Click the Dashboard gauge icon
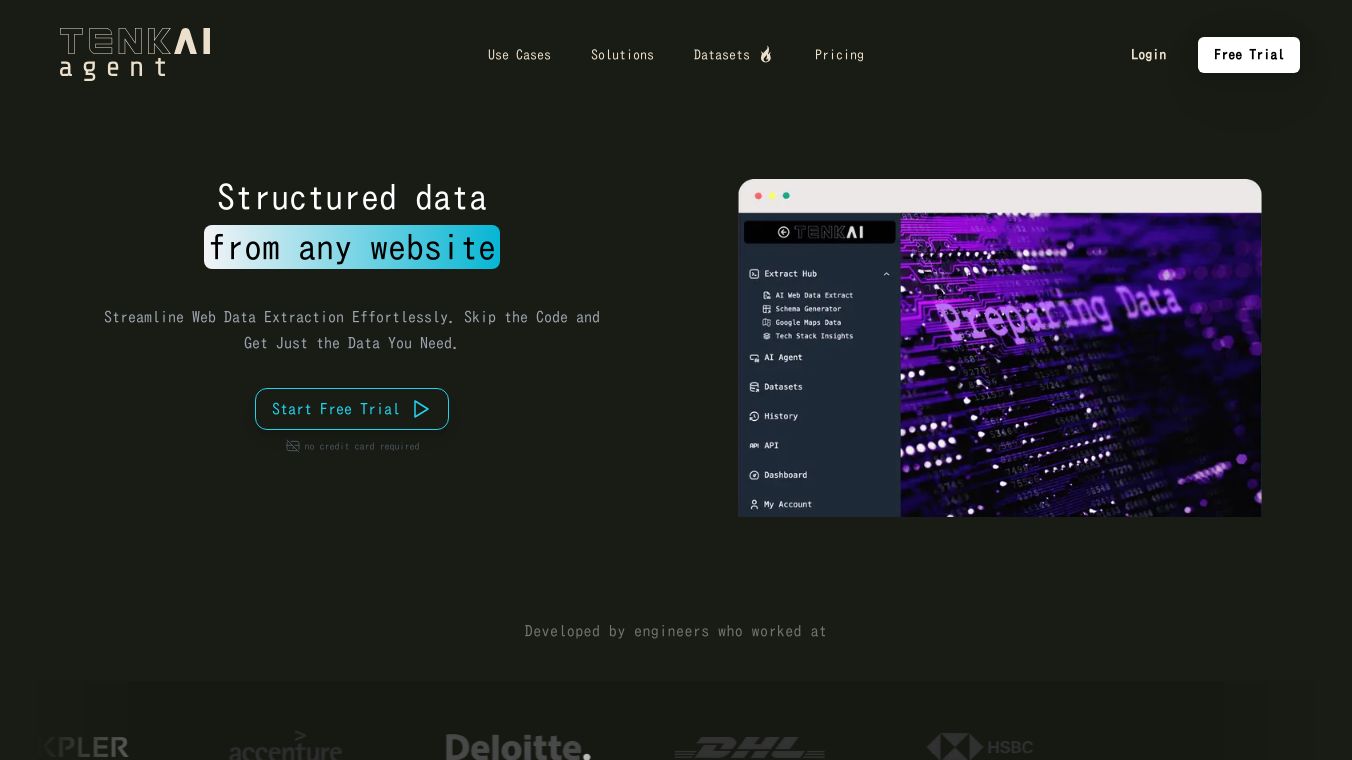The height and width of the screenshot is (760, 1352). (x=754, y=475)
